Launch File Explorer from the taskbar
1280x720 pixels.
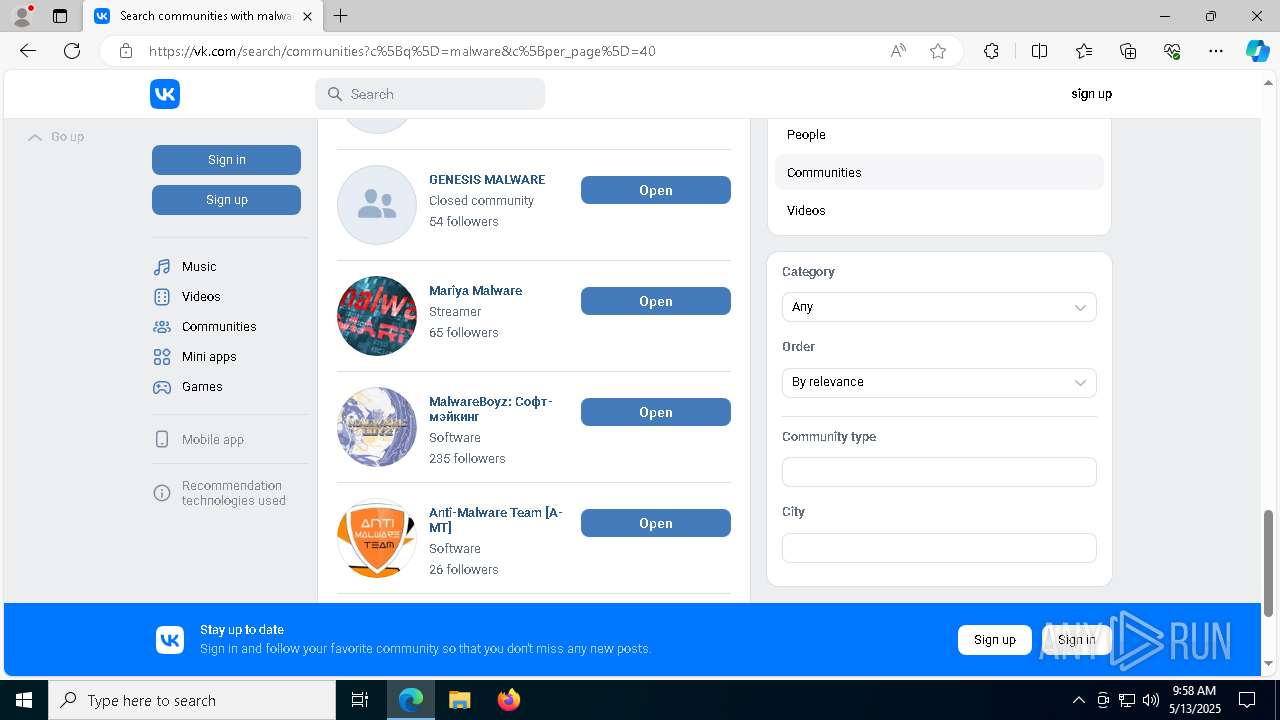point(459,700)
